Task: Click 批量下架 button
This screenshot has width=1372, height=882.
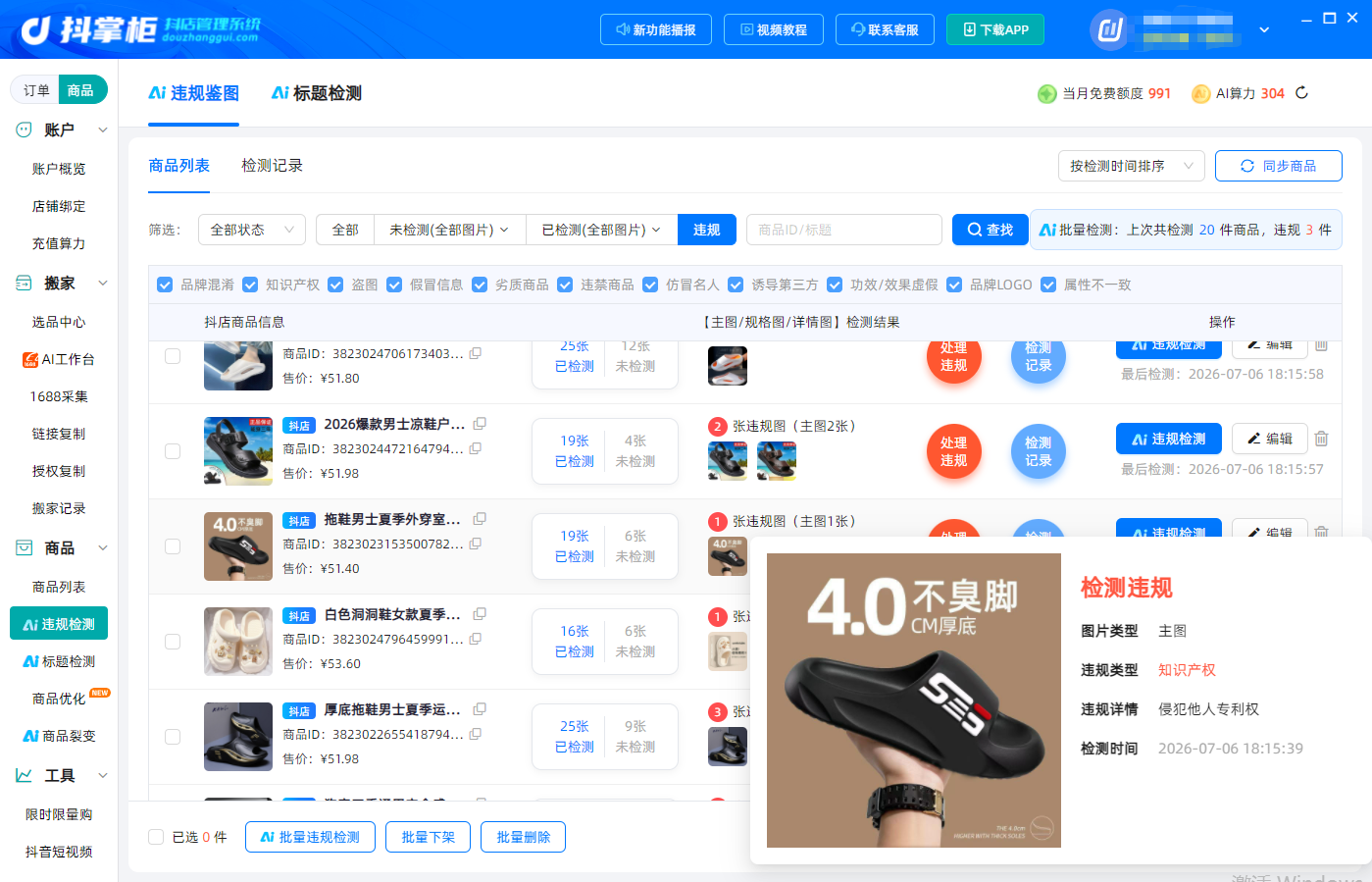Action: coord(429,837)
